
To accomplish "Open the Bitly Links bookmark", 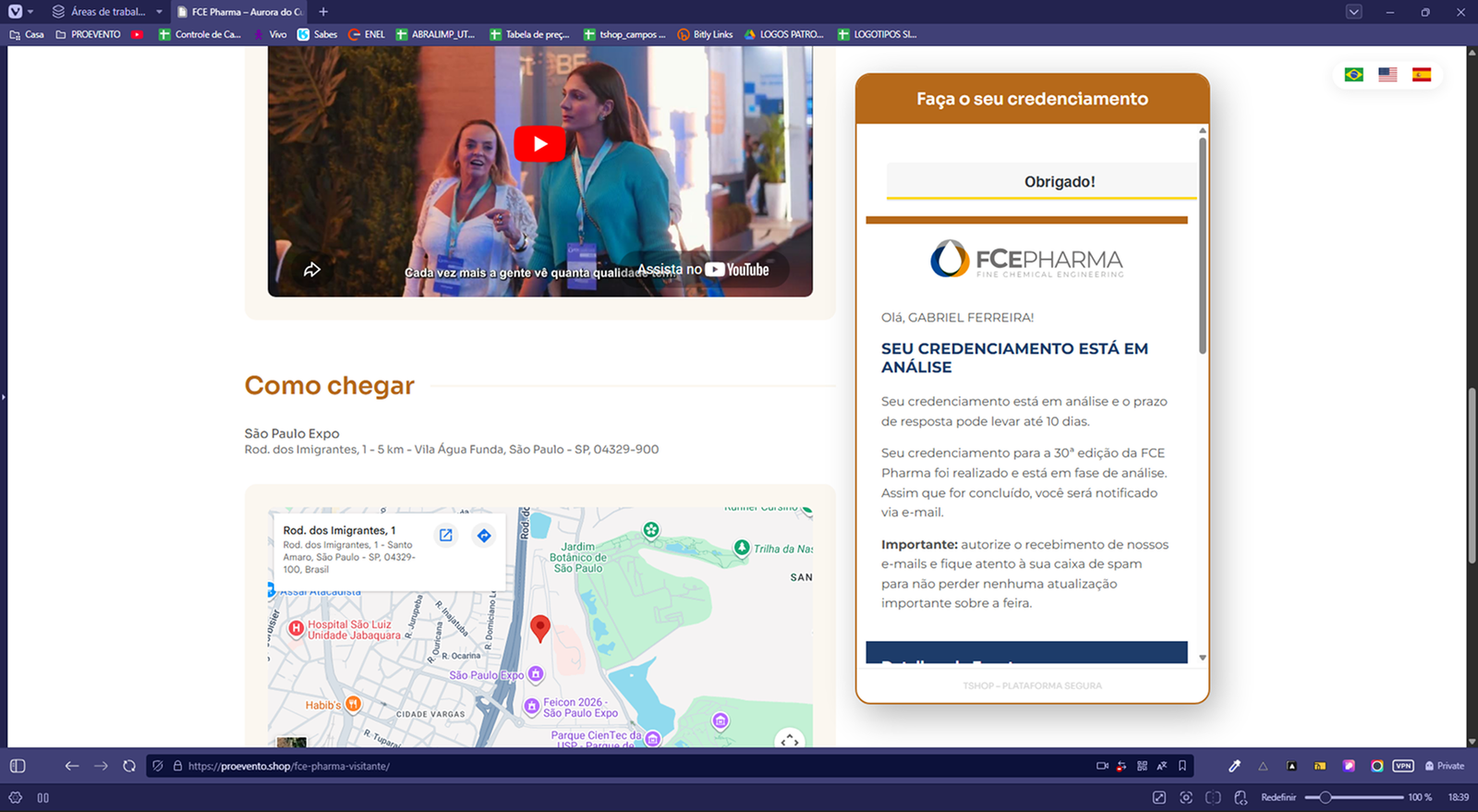I will click(705, 35).
